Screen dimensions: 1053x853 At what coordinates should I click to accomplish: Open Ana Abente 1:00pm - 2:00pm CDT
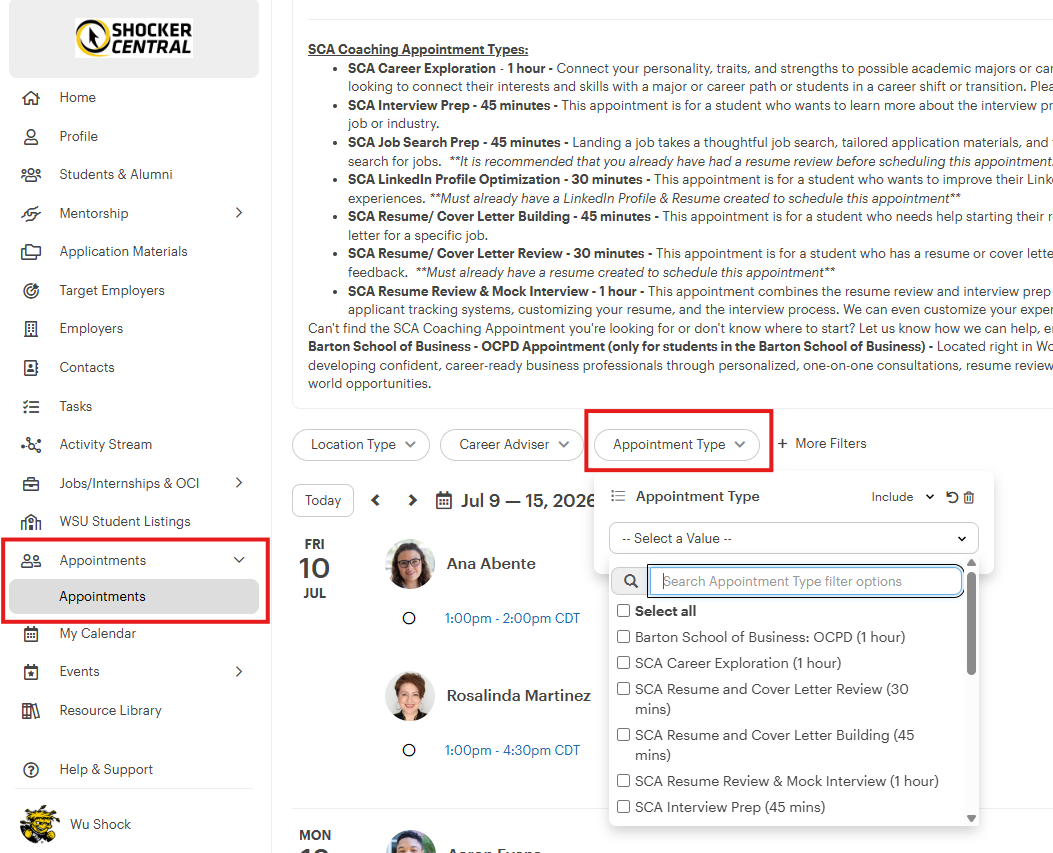coord(512,619)
